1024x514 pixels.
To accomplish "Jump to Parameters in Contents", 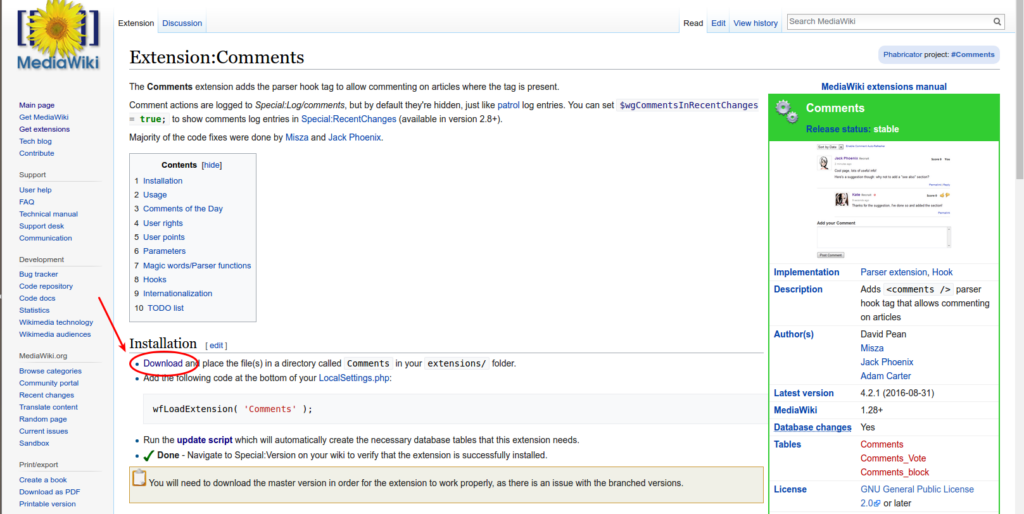I will [164, 251].
